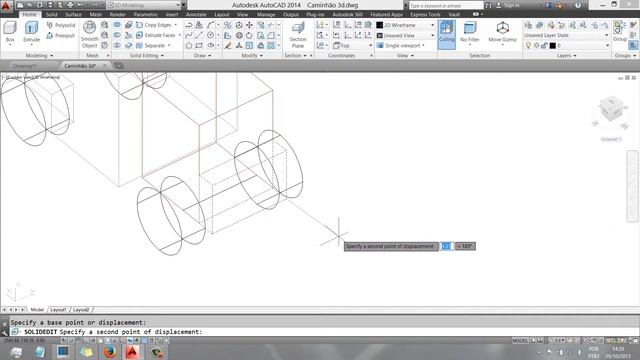Open the Unsaved View dropdown
This screenshot has height=360, width=640.
[406, 36]
